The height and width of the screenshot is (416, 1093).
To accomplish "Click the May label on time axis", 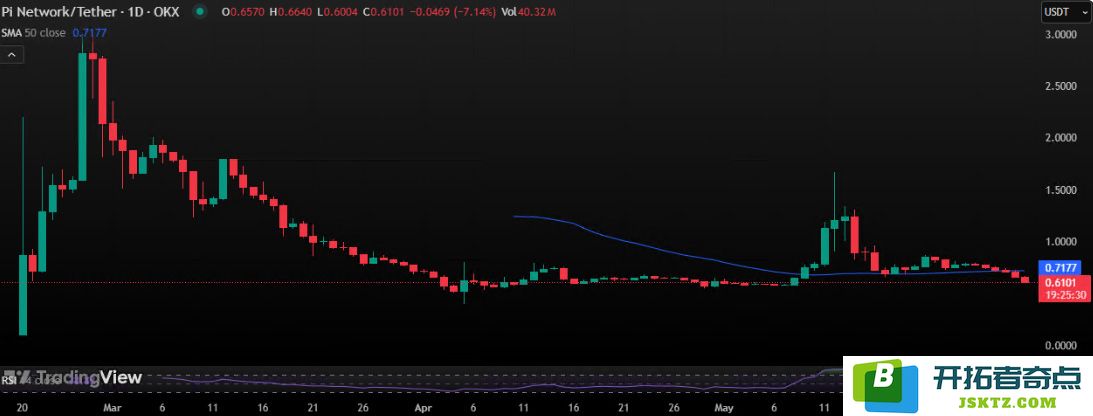I will click(x=723, y=407).
